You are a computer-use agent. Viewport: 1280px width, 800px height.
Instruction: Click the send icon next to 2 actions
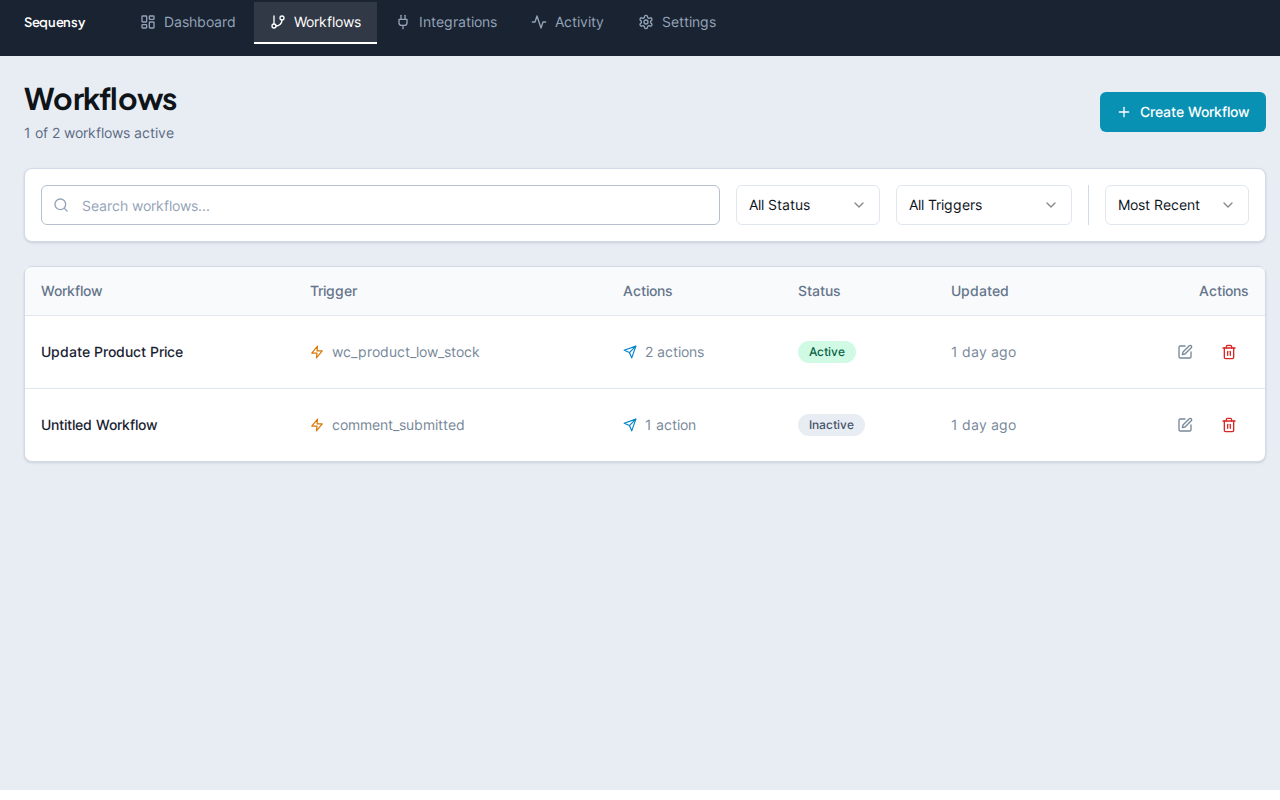click(x=630, y=352)
